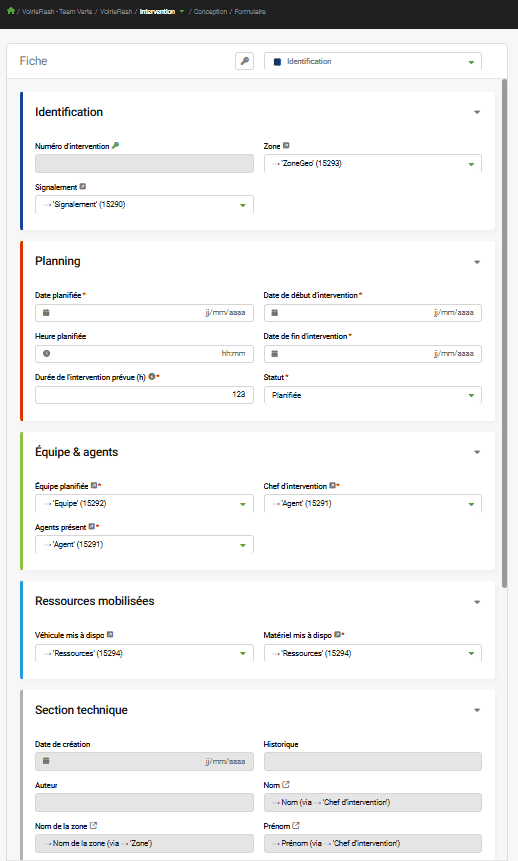Click the external link icon next to Prénom
The height and width of the screenshot is (861, 518).
pyautogui.click(x=296, y=825)
